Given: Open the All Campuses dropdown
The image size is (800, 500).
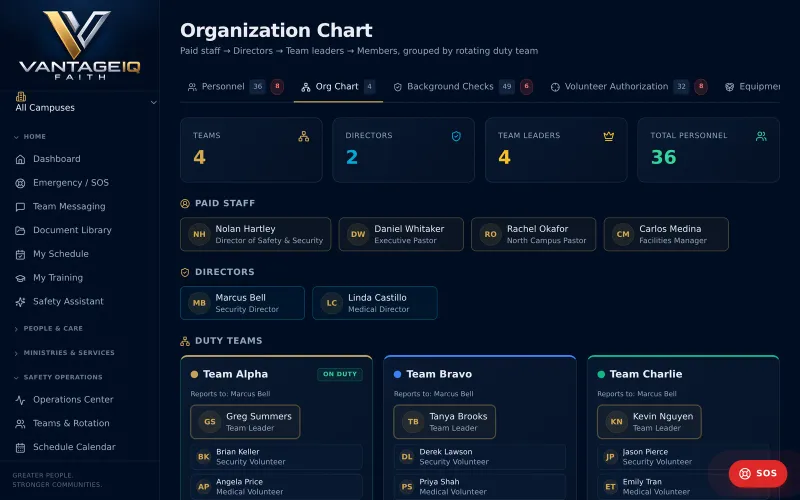Looking at the screenshot, I should [85, 103].
